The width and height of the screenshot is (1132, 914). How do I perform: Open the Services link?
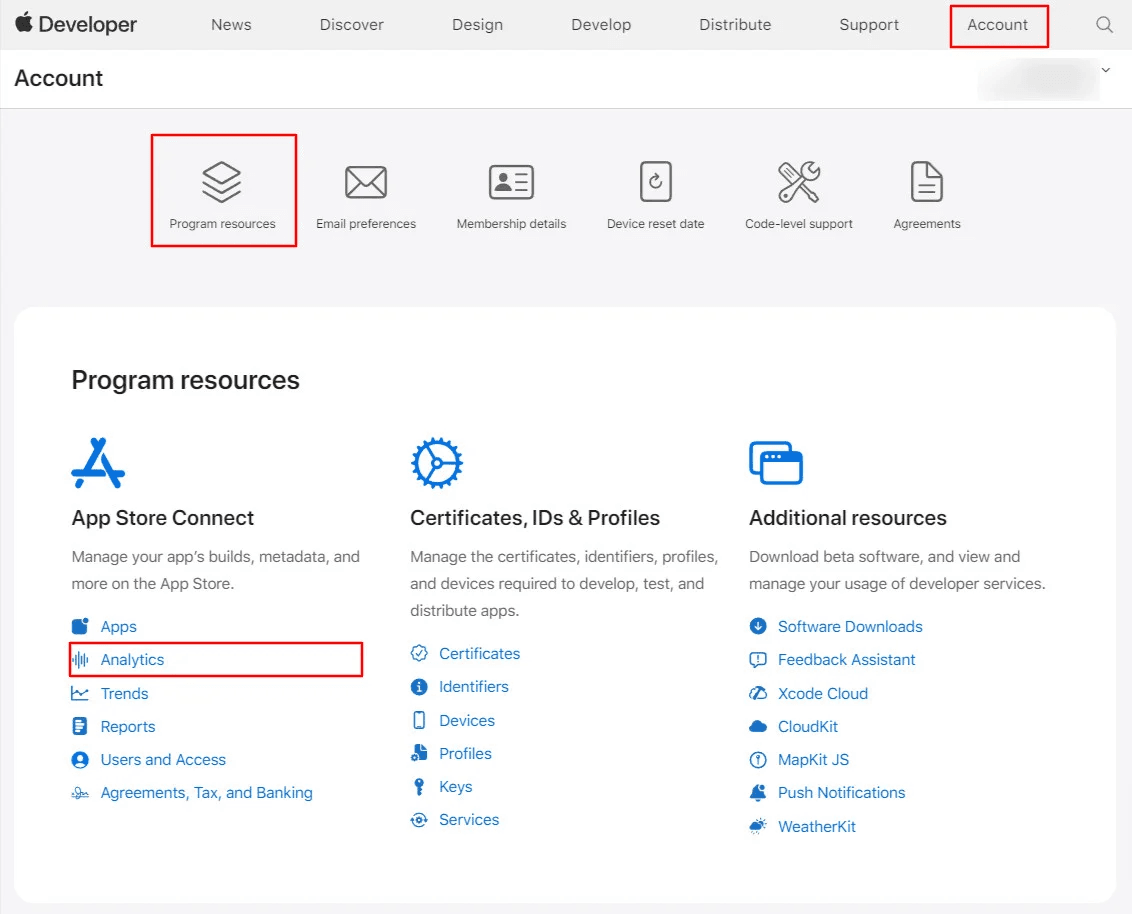coord(469,819)
